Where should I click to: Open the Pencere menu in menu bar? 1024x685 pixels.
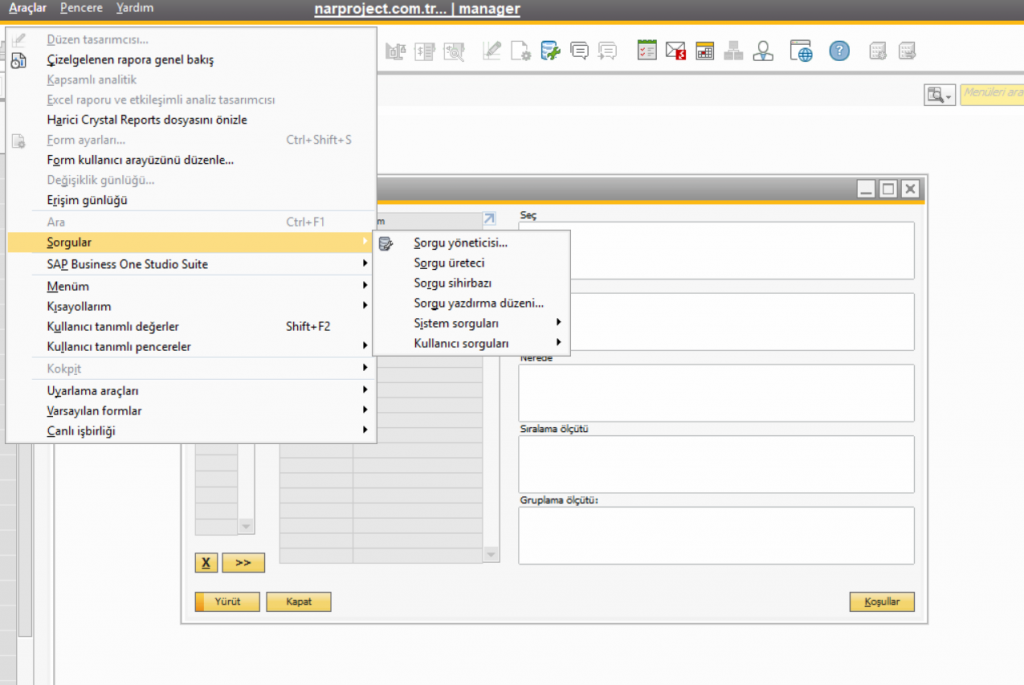point(80,8)
